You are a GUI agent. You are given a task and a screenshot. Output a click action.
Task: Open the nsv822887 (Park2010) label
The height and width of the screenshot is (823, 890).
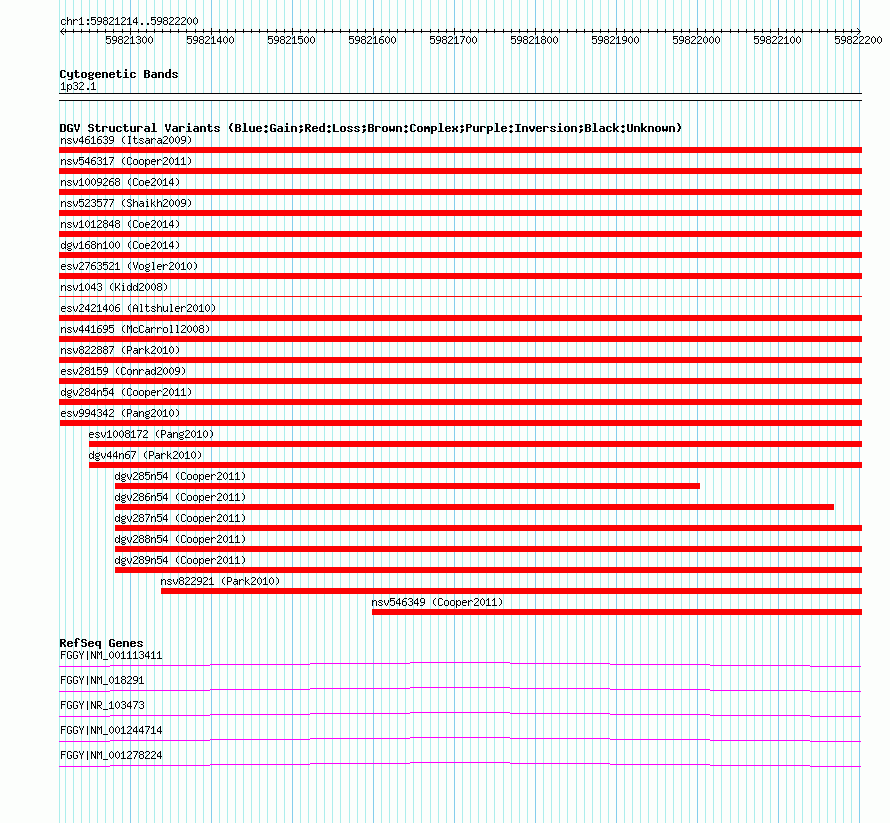[120, 350]
